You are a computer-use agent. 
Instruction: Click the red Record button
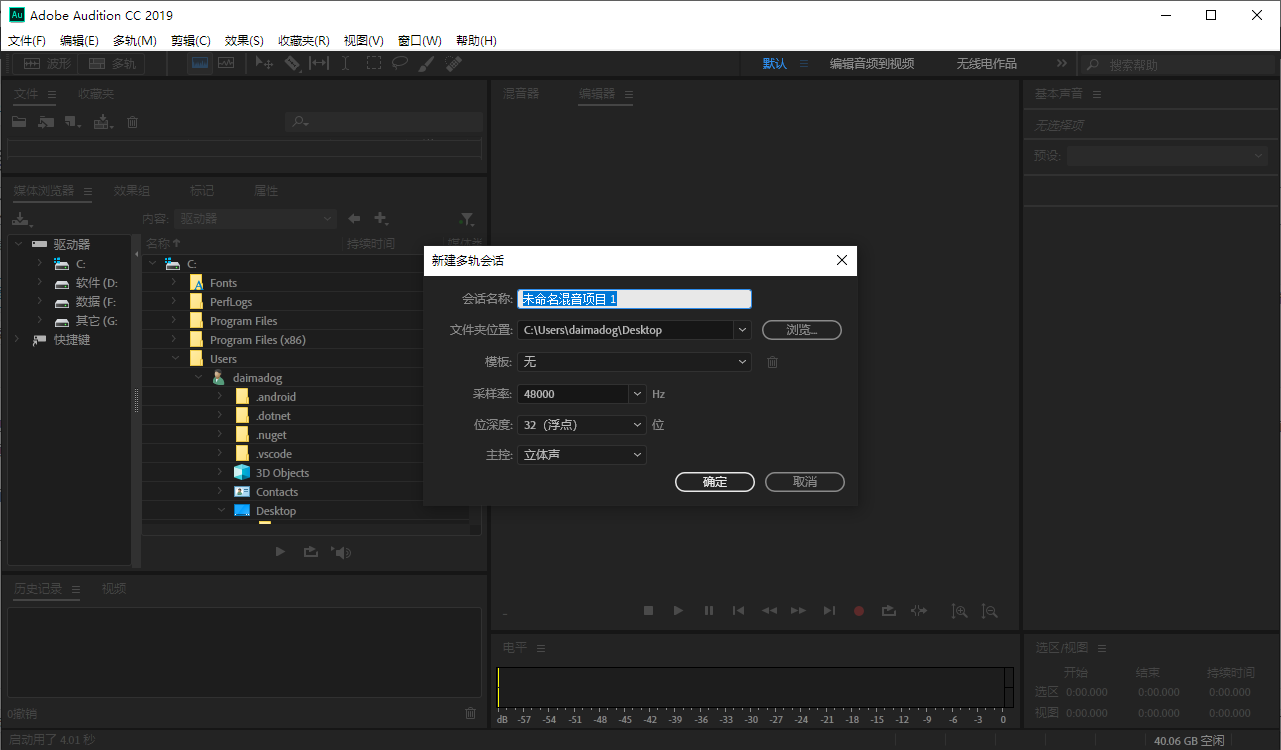858,610
